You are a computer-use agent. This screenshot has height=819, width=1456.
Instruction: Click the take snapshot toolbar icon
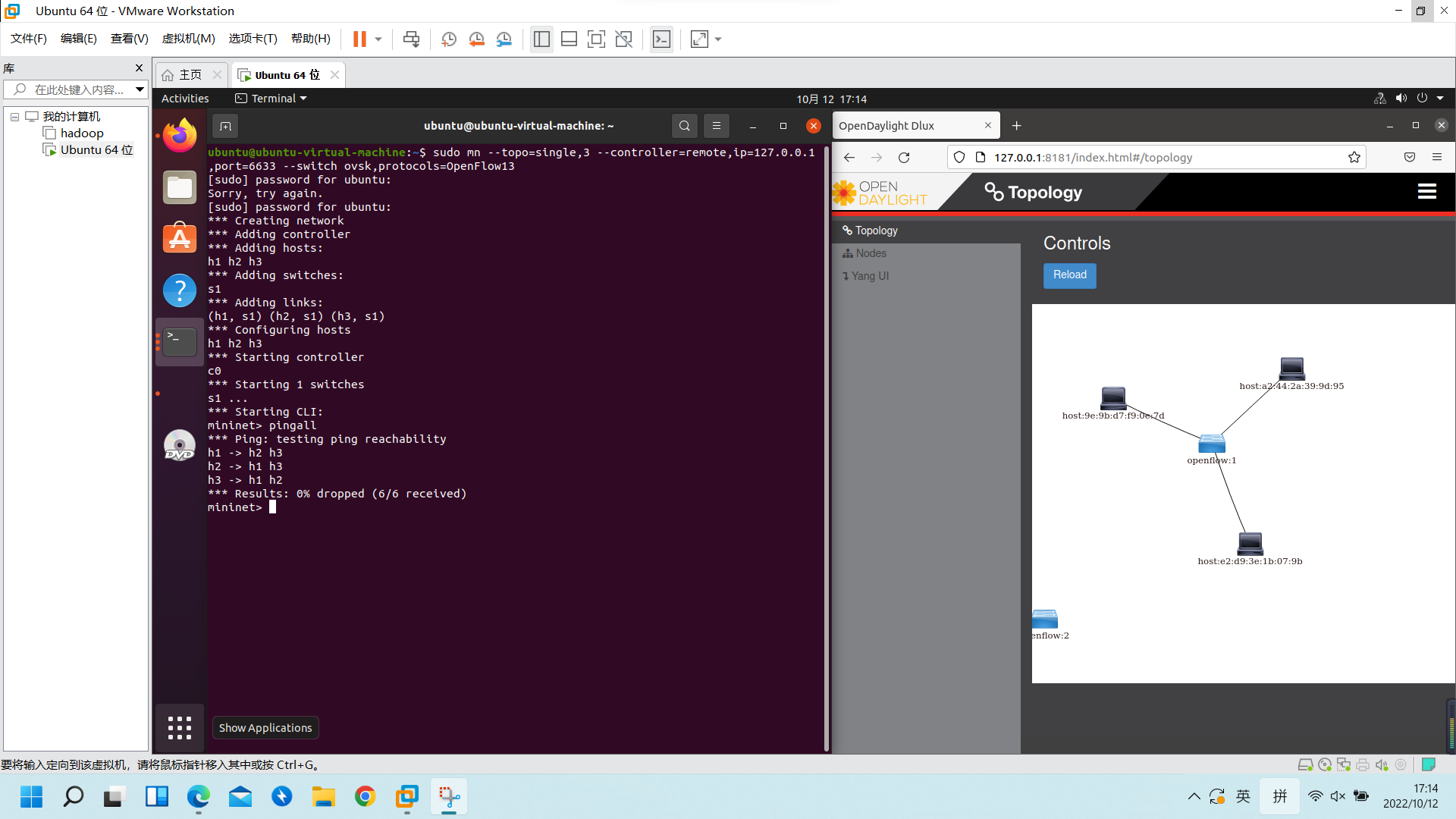point(449,39)
